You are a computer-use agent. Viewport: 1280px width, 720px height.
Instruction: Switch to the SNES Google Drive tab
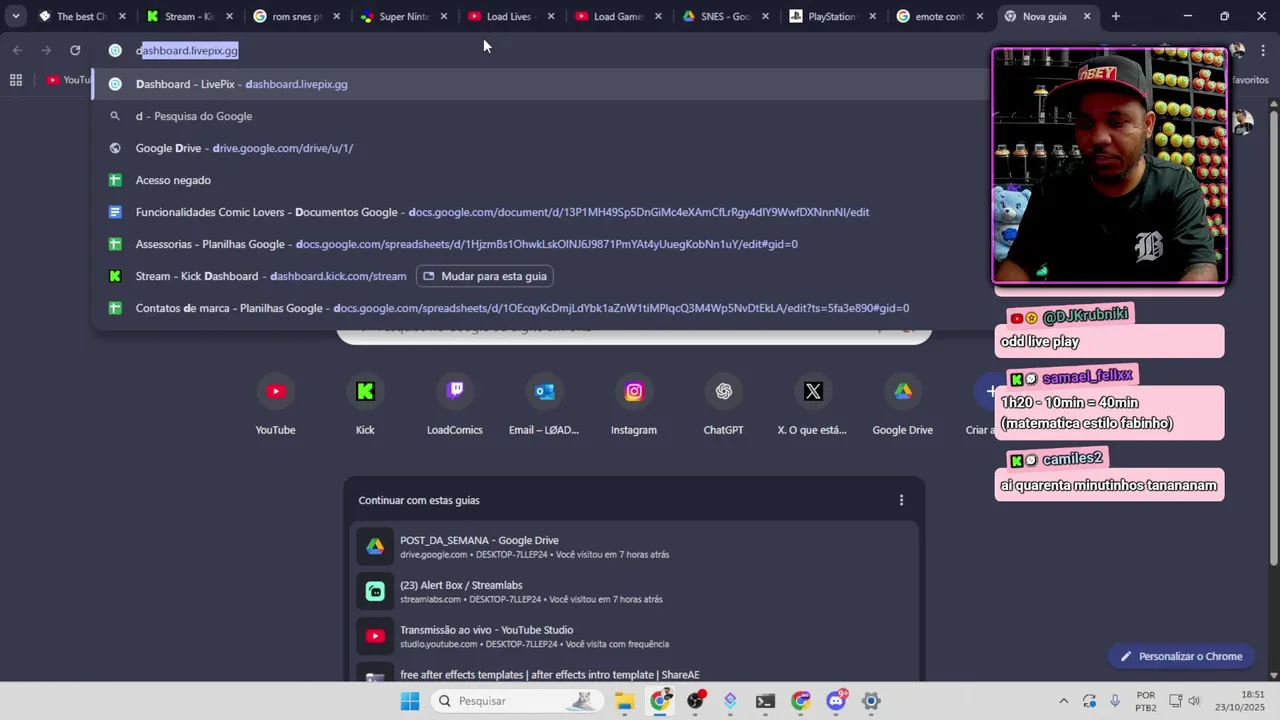tap(726, 16)
